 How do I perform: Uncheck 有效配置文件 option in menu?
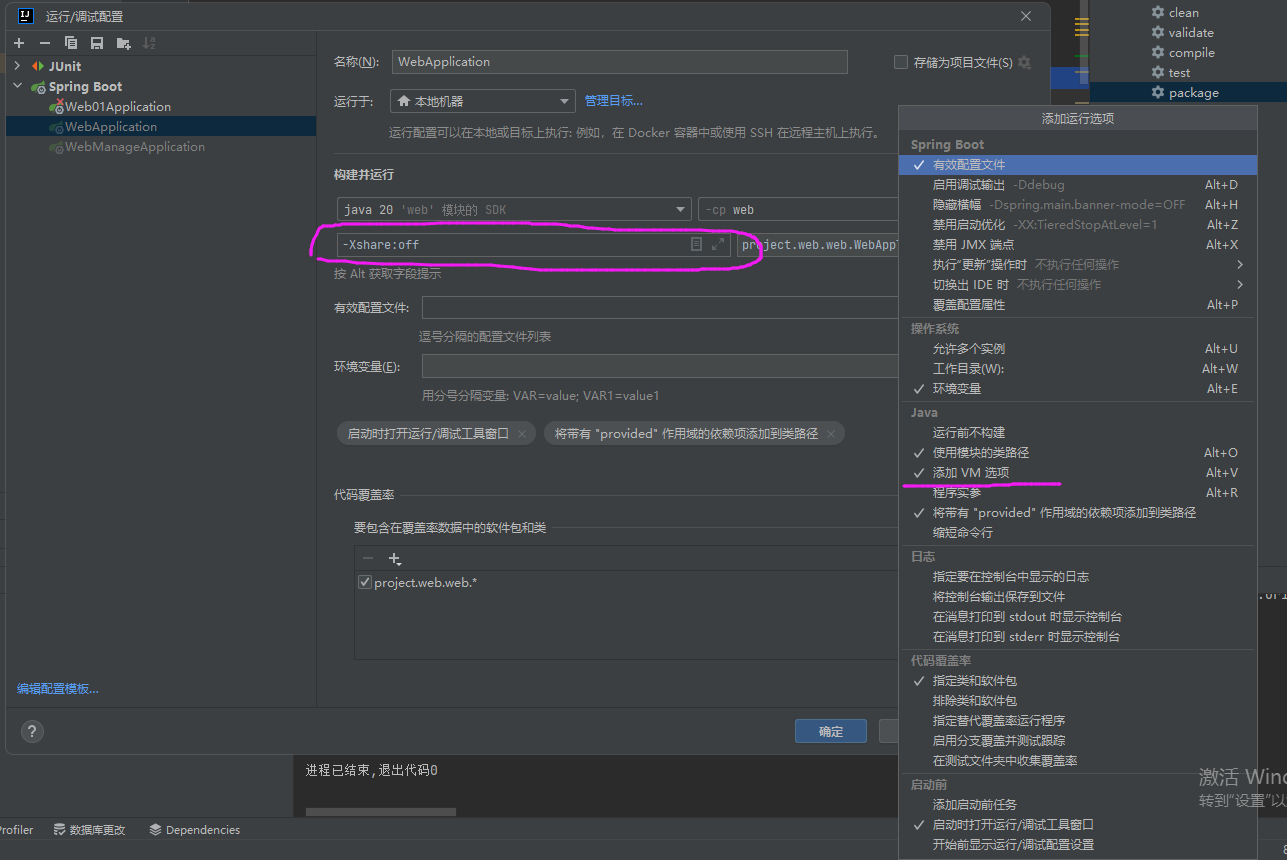point(1078,165)
